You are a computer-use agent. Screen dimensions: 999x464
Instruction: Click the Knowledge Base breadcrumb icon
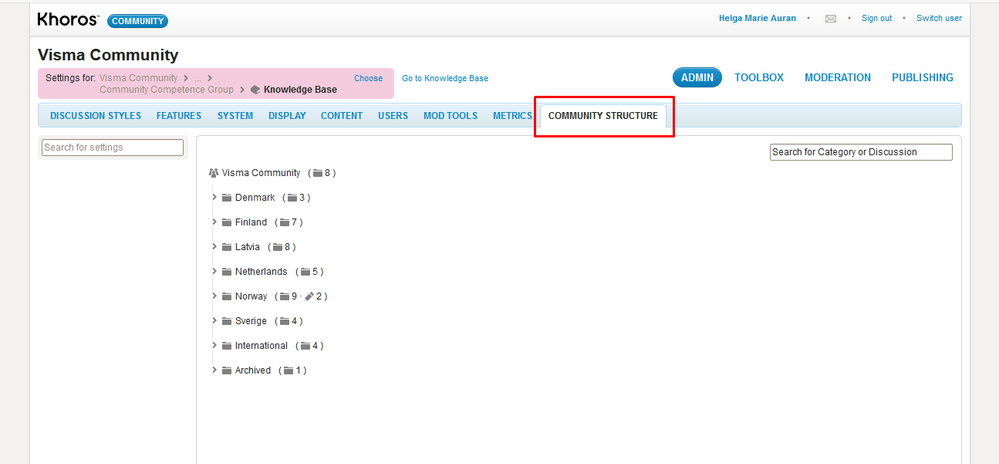tap(255, 90)
